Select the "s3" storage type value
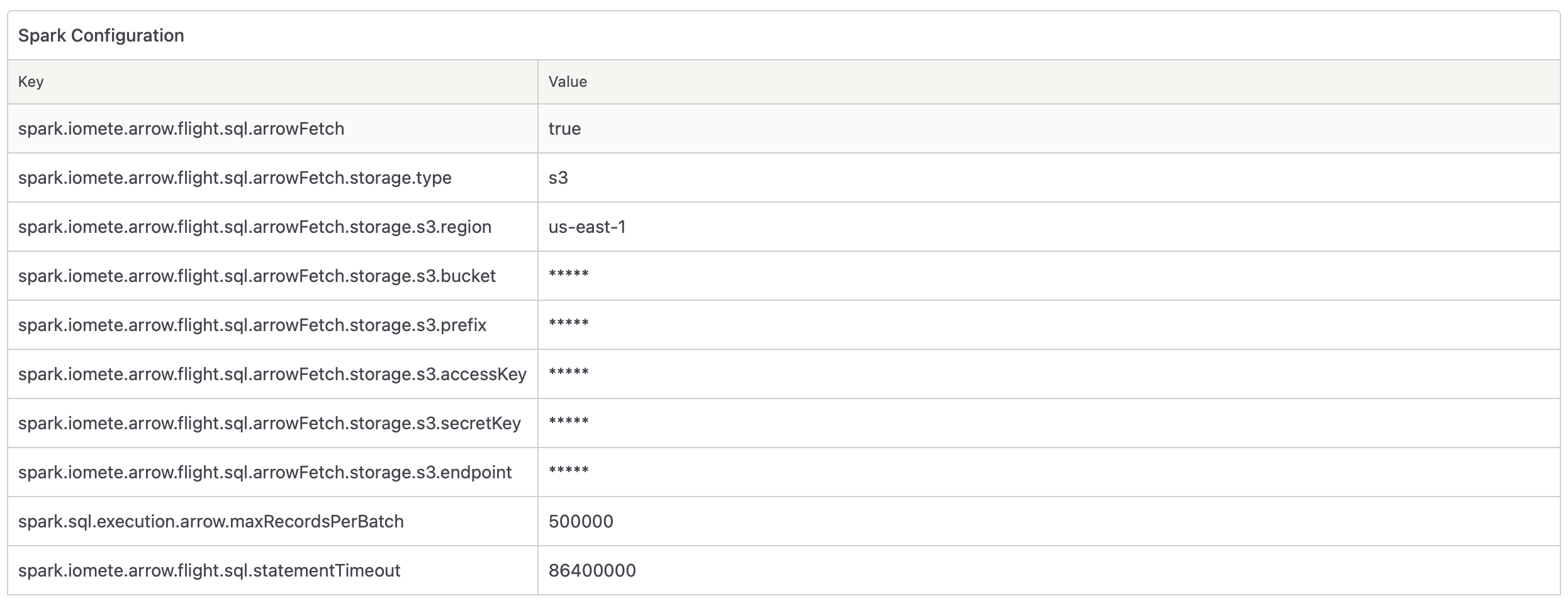The image size is (1568, 603). [x=558, y=178]
